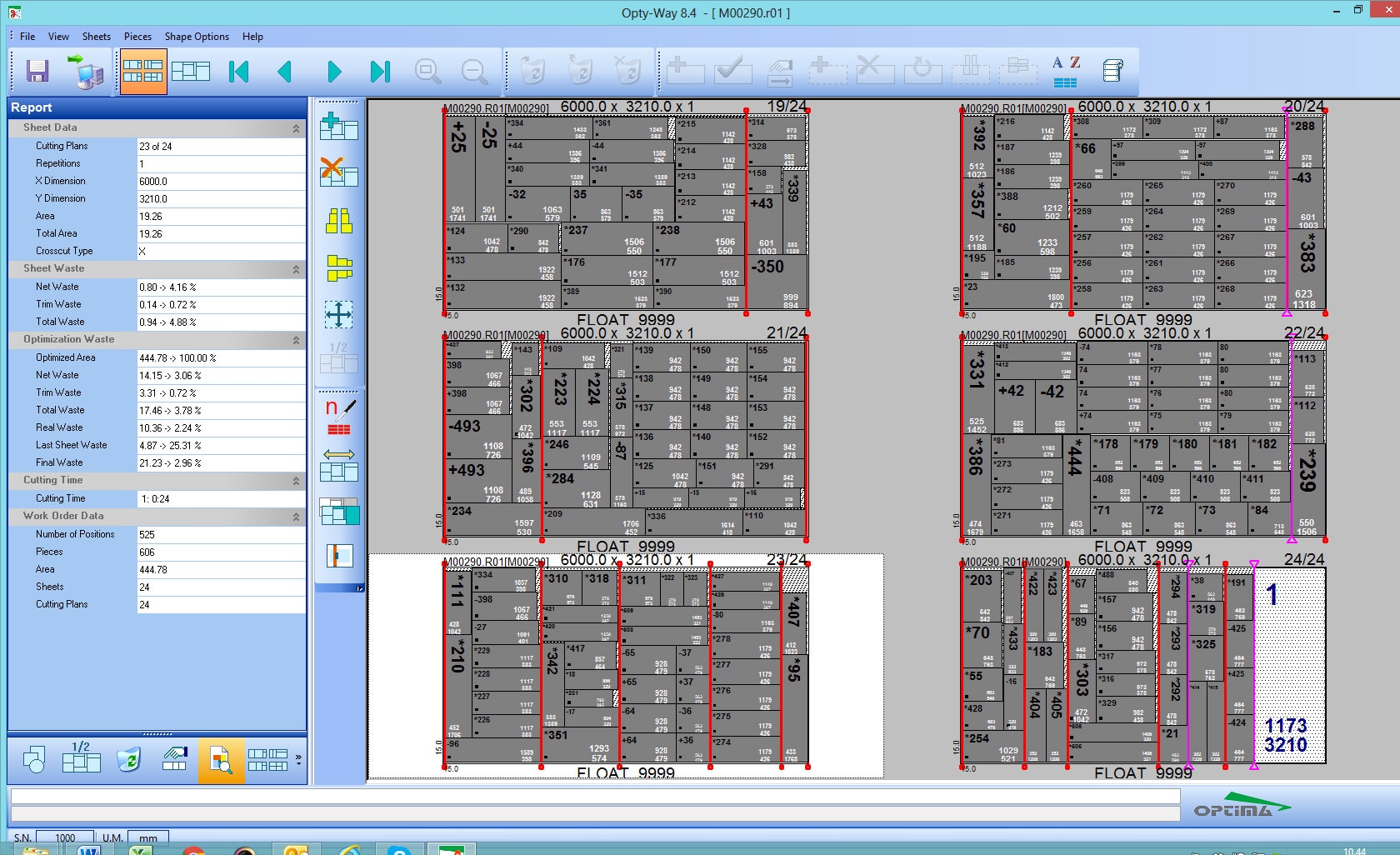Click the renumber 'n' pencil icon
Screen dimensions: 1400x855
(339, 417)
